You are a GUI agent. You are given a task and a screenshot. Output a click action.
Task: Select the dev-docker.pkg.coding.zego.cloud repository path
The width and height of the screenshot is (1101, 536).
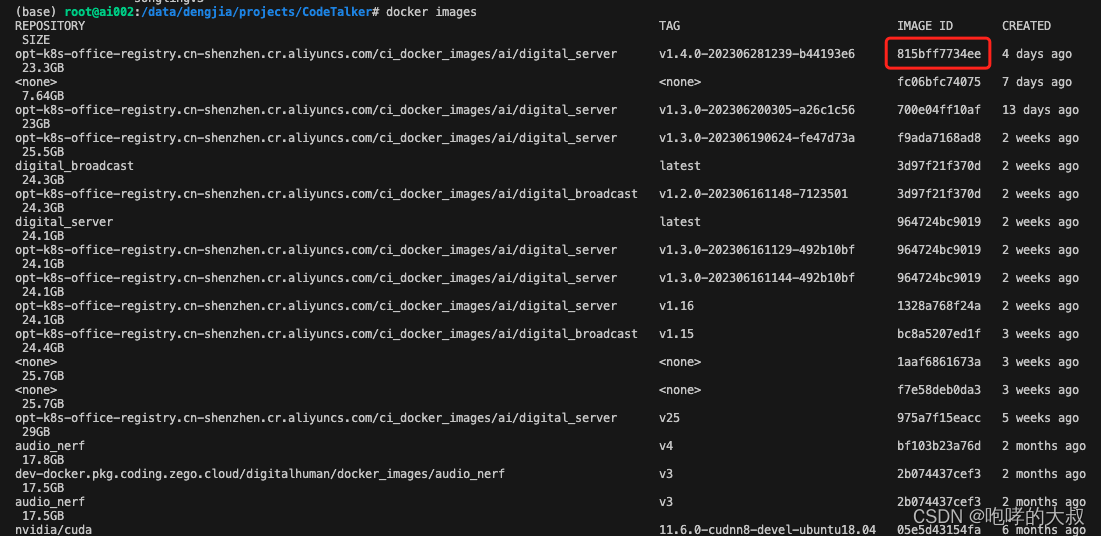coord(260,474)
